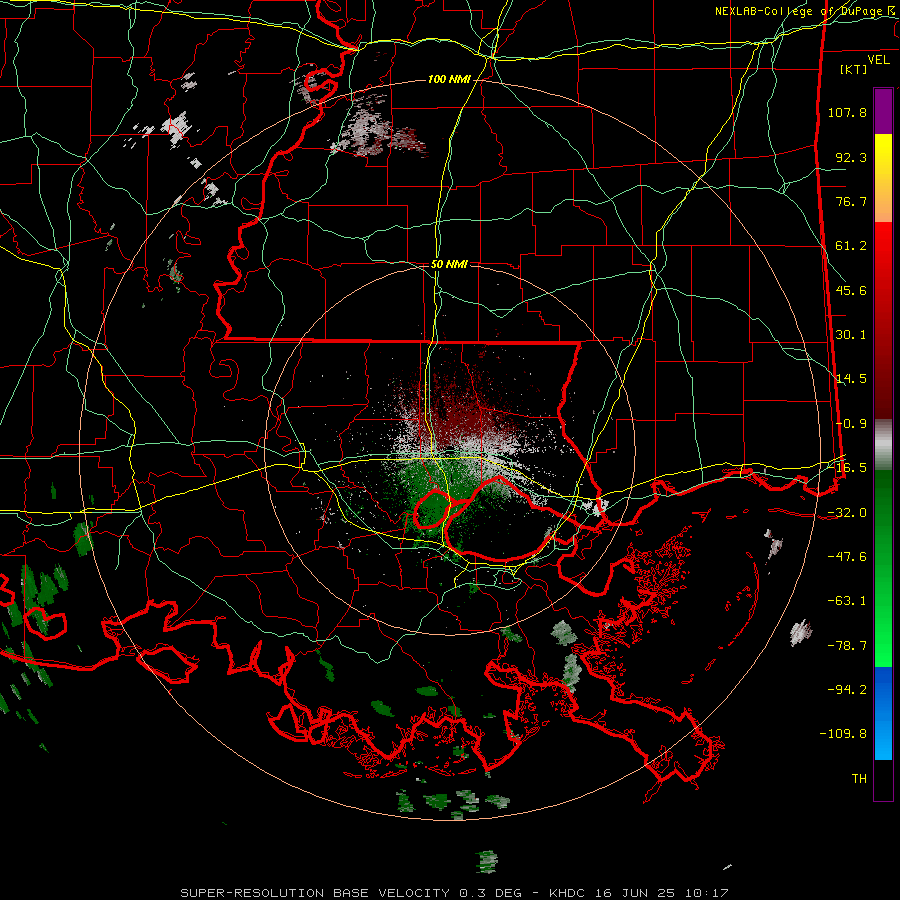This screenshot has height=900, width=900.
Task: Select the 92.3 scale value
Action: tap(851, 157)
